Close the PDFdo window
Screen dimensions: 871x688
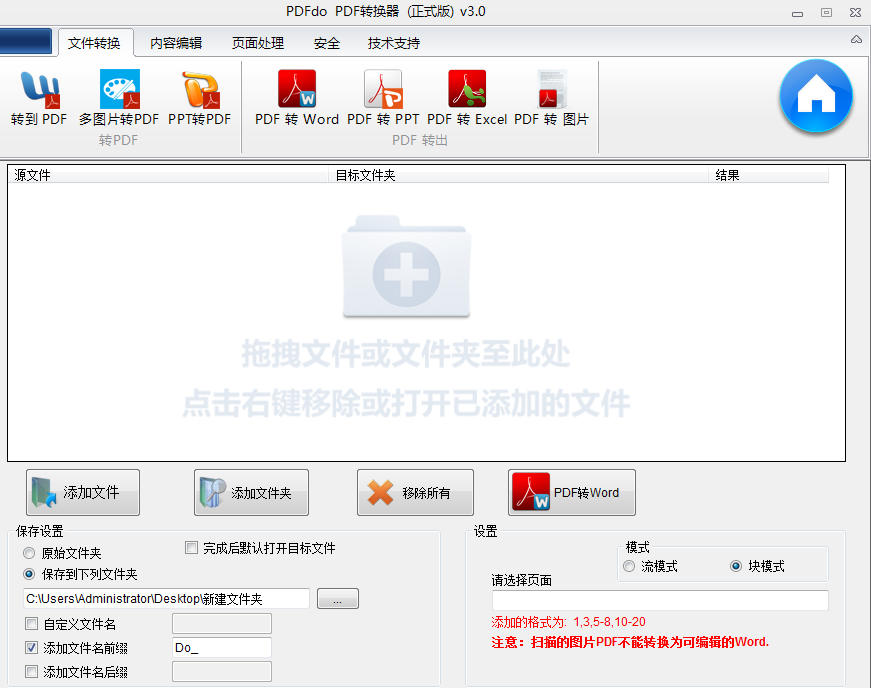855,12
